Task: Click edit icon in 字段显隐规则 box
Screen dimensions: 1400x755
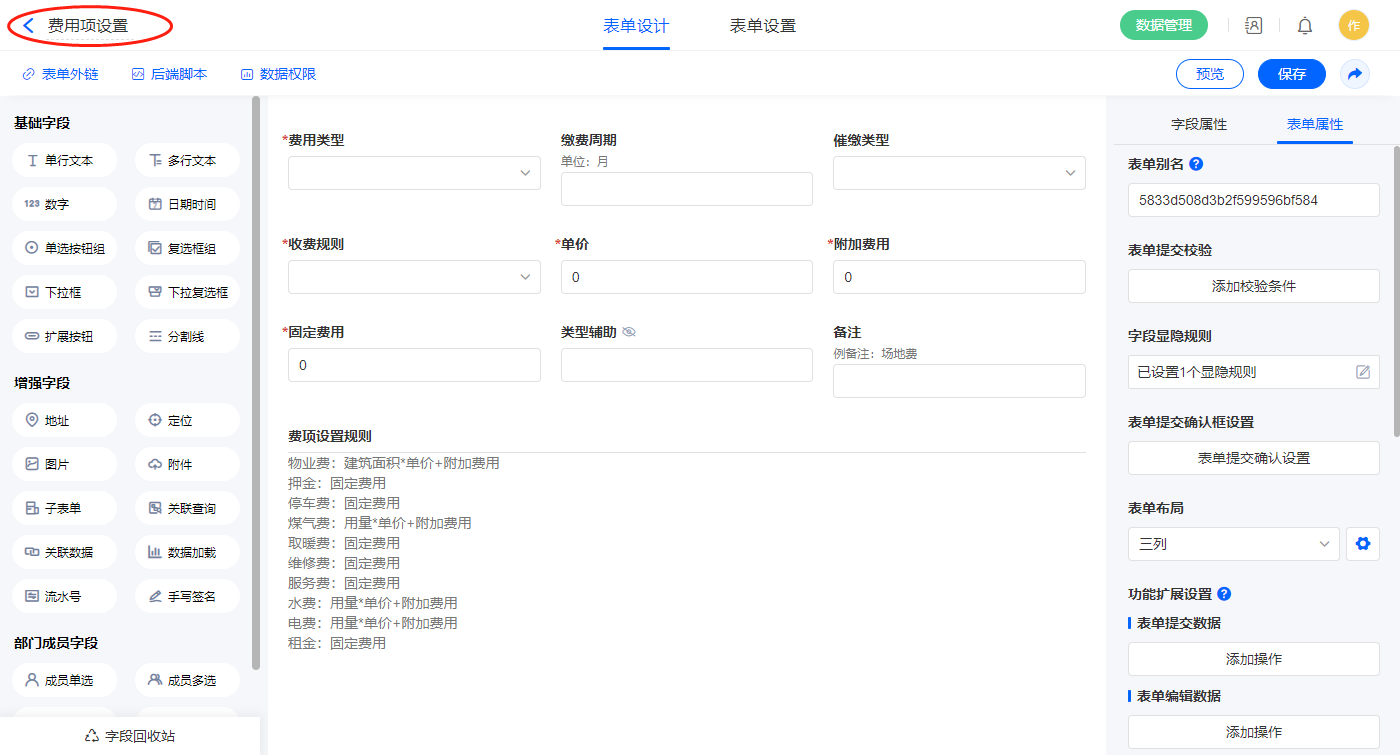Action: point(1362,372)
